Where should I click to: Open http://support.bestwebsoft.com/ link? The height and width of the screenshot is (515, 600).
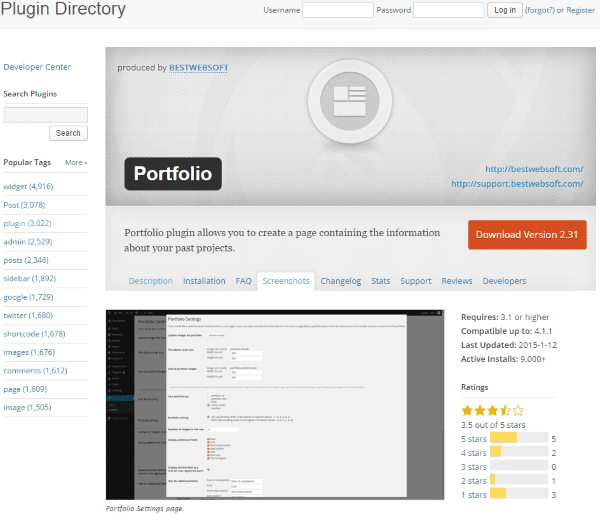pyautogui.click(x=517, y=184)
